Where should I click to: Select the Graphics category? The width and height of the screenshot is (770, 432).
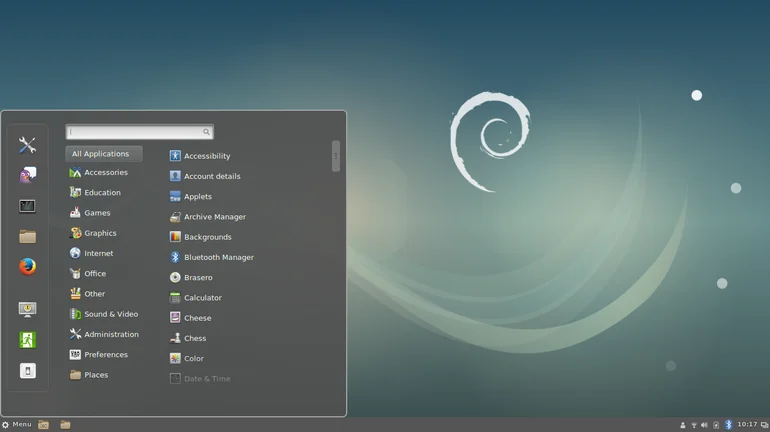99,233
